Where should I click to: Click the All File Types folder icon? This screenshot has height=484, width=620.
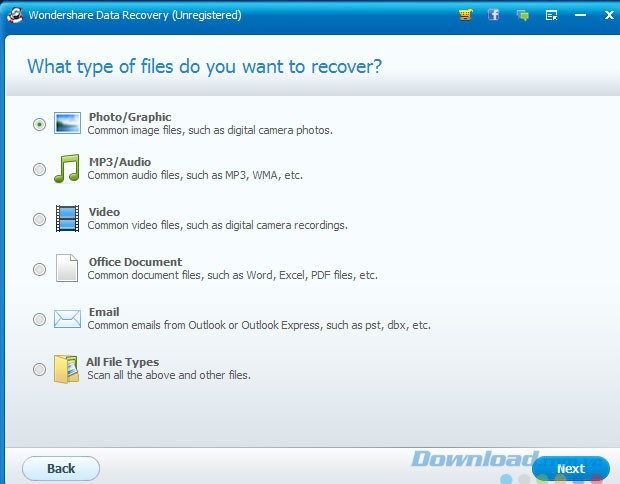pyautogui.click(x=67, y=369)
